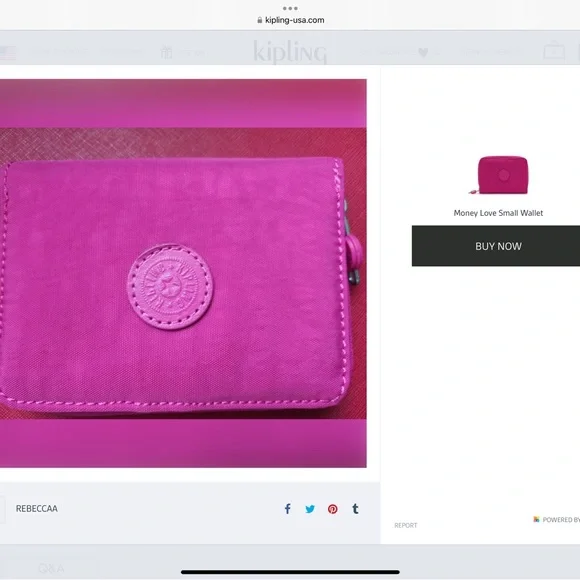Share the photo on Tumblr
The width and height of the screenshot is (580, 580).
point(355,509)
